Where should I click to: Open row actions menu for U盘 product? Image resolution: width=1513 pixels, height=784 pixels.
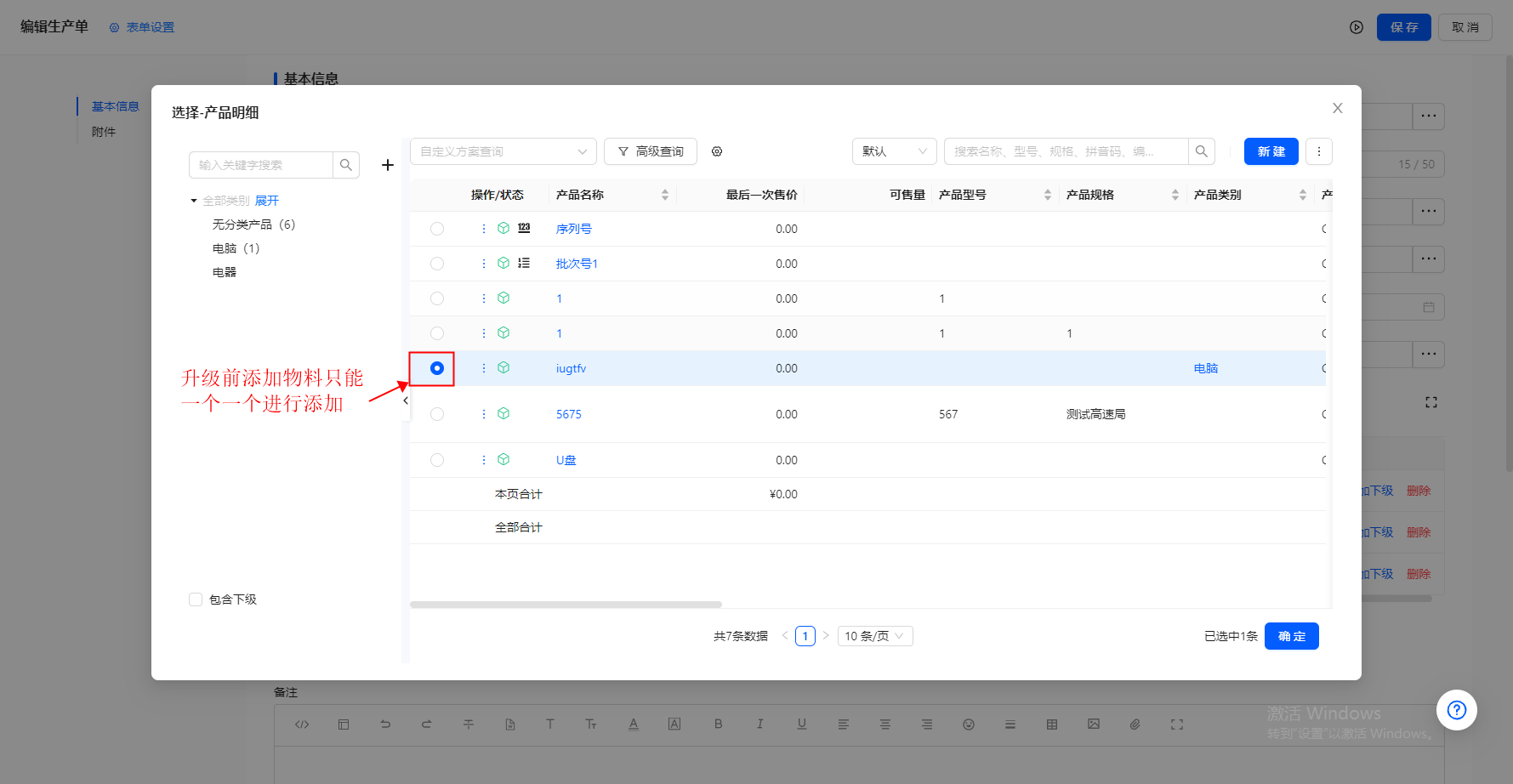coord(484,460)
